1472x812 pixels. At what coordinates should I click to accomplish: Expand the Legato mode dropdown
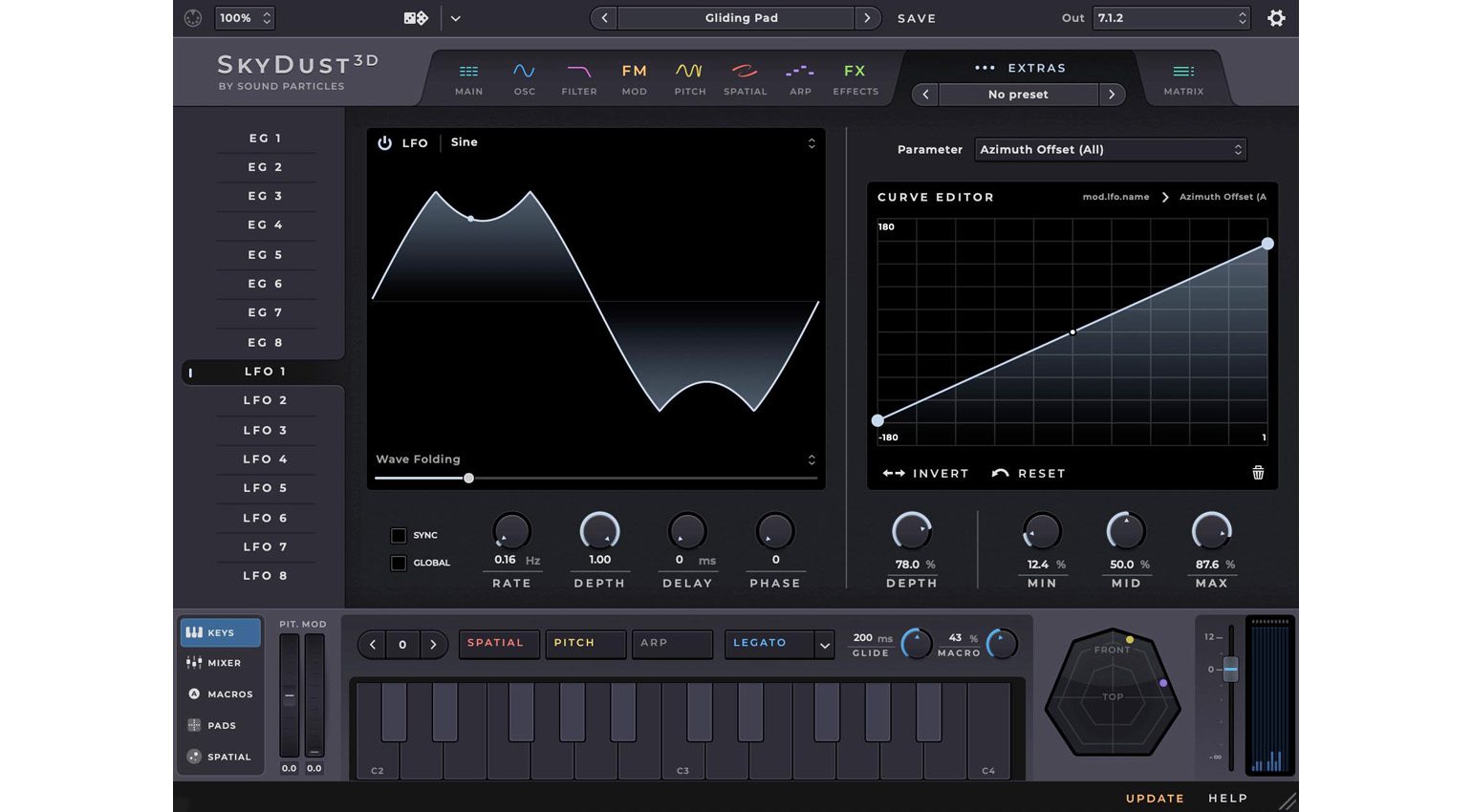pos(824,645)
